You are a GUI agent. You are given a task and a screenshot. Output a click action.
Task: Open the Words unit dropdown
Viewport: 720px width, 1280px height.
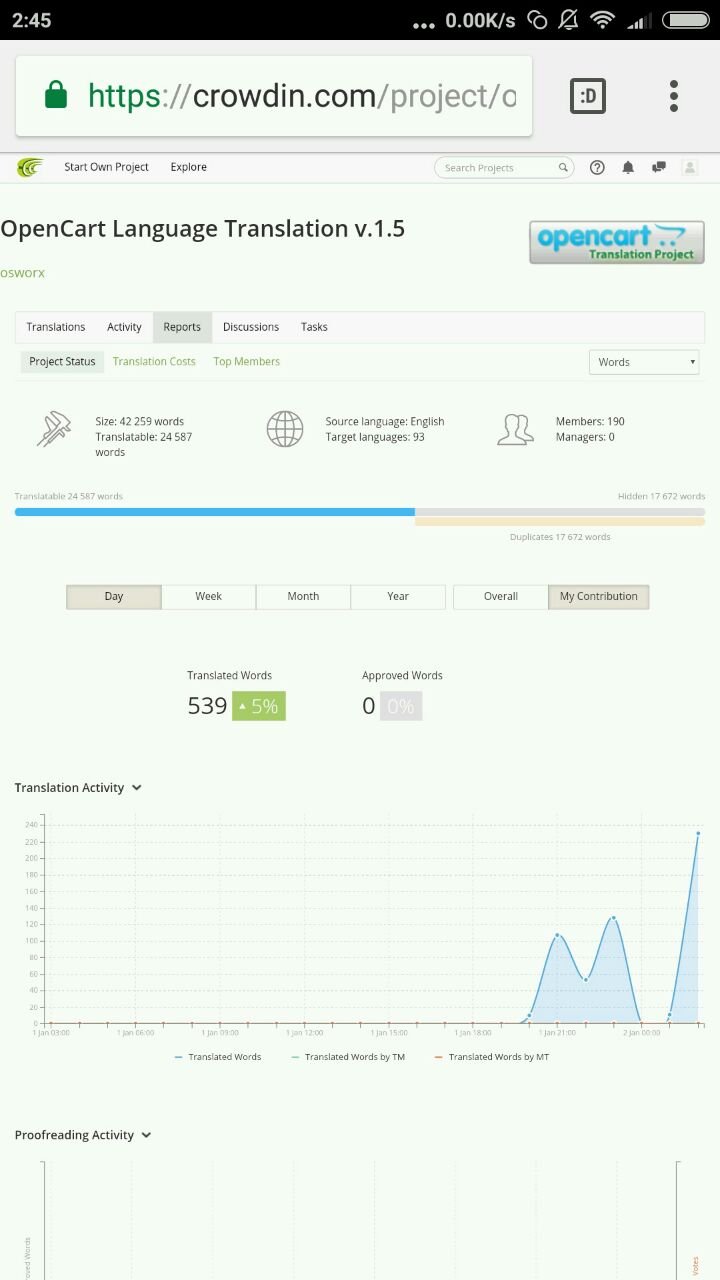click(x=645, y=362)
